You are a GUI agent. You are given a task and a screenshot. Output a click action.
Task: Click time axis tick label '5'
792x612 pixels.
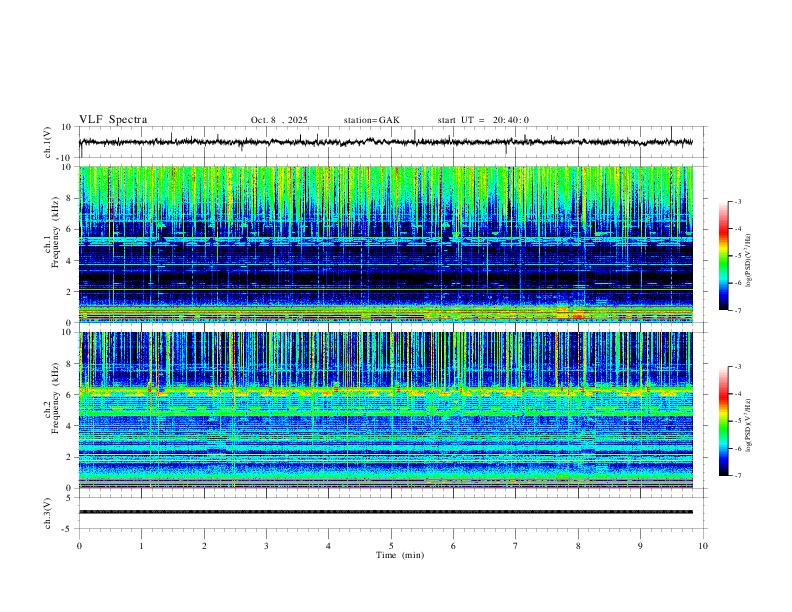point(391,546)
